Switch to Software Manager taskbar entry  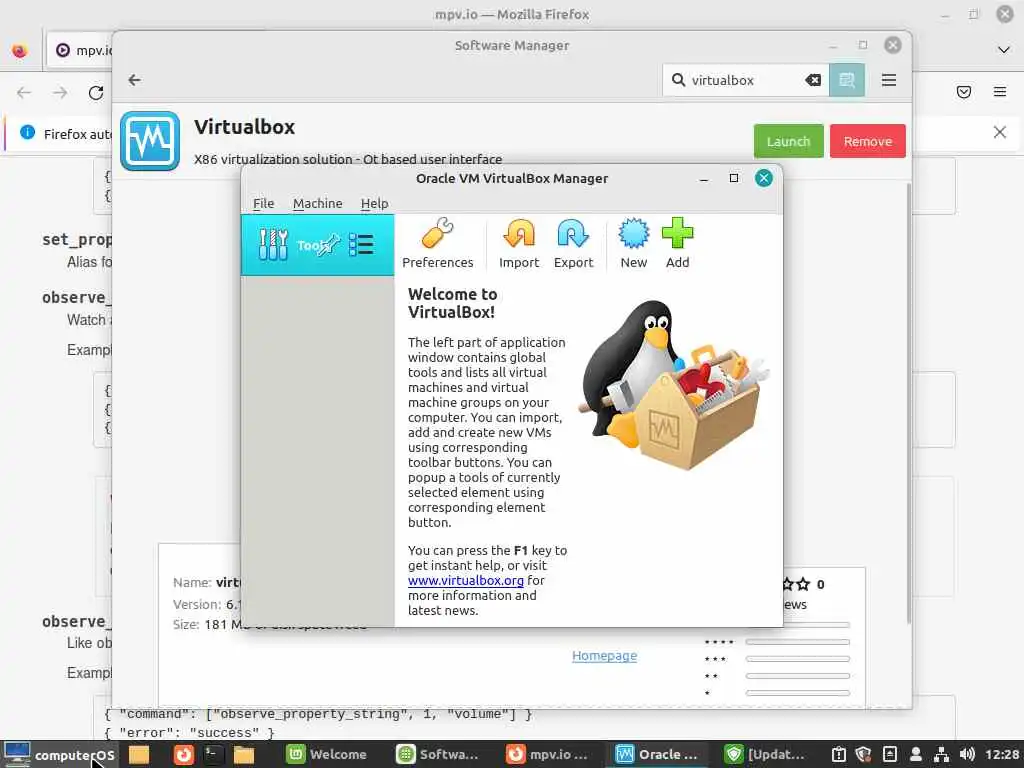438,754
